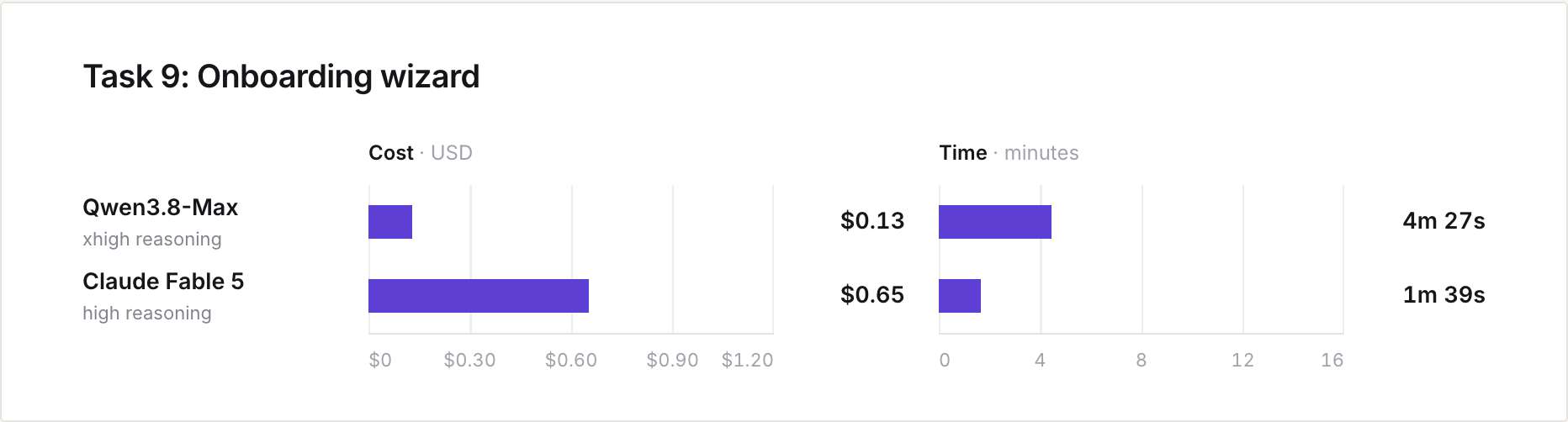Click the 8 minute time axis tick
The height and width of the screenshot is (422, 1568).
(1142, 361)
